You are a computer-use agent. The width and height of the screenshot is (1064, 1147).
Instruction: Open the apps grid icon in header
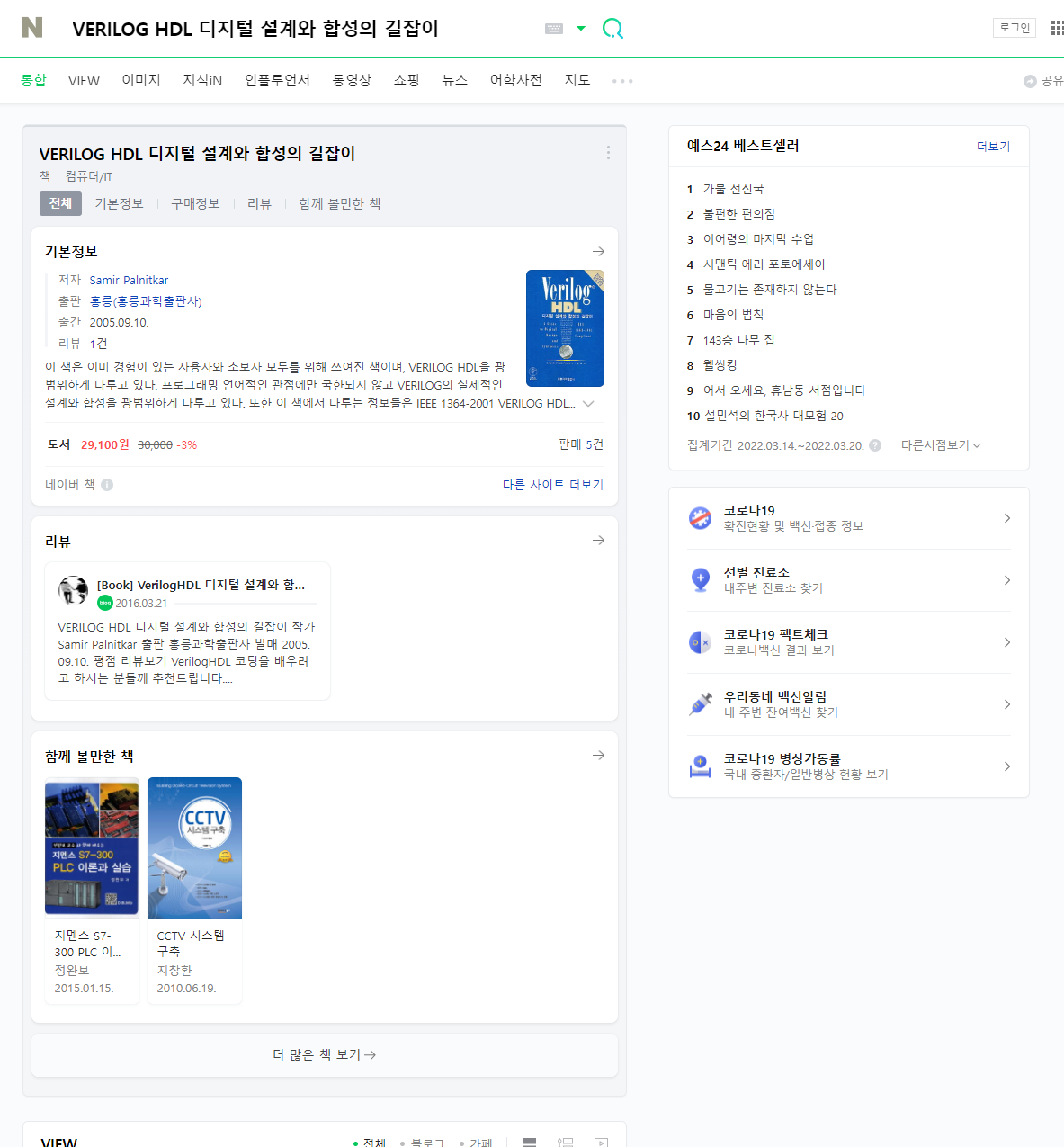(x=1057, y=28)
